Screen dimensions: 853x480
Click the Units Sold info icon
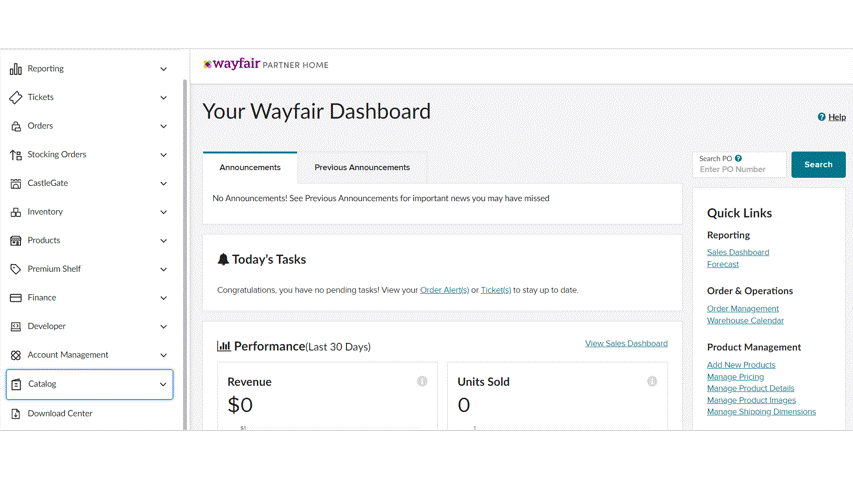point(652,381)
